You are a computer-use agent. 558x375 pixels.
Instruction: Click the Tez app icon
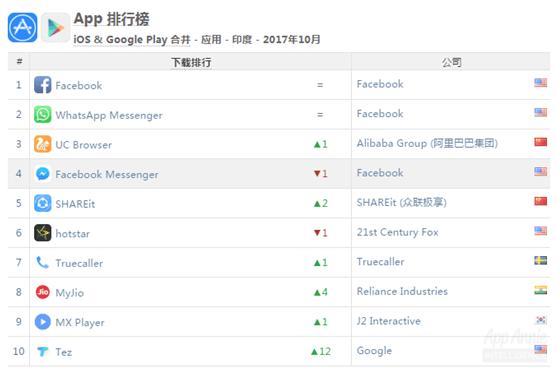[43, 352]
